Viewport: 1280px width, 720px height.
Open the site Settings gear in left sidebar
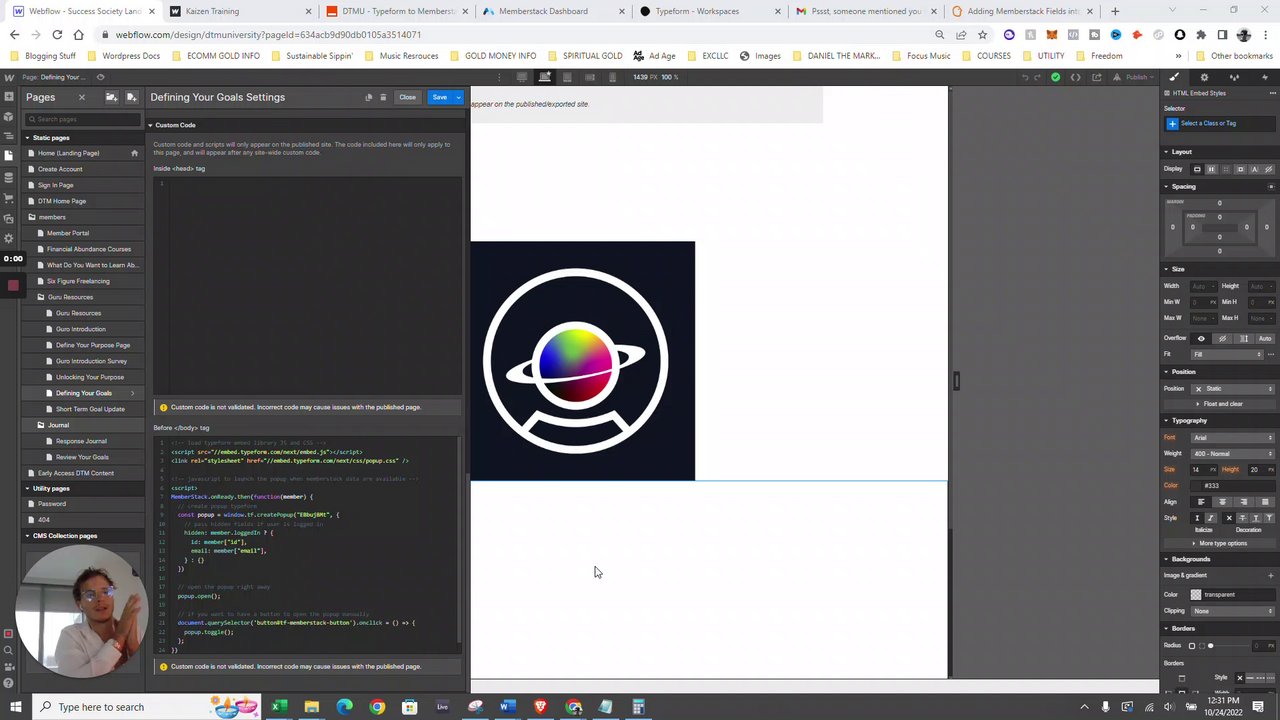9,238
